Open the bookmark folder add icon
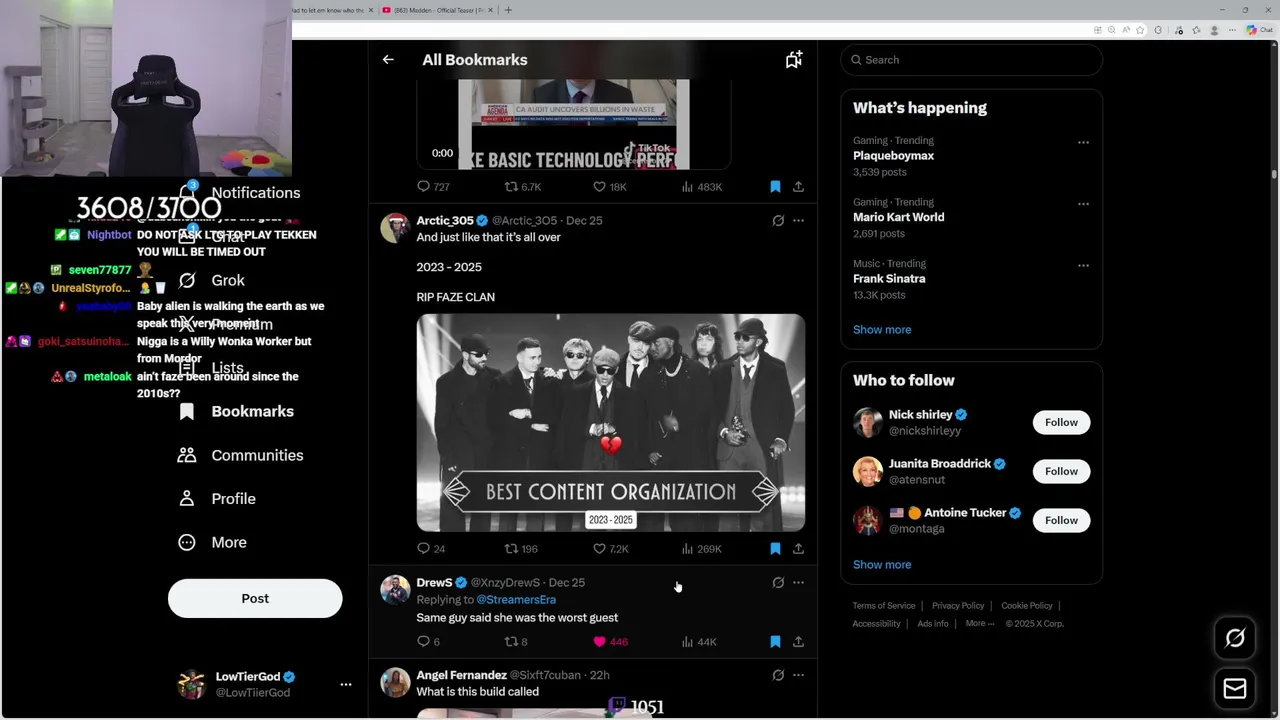The image size is (1280, 720). (794, 60)
